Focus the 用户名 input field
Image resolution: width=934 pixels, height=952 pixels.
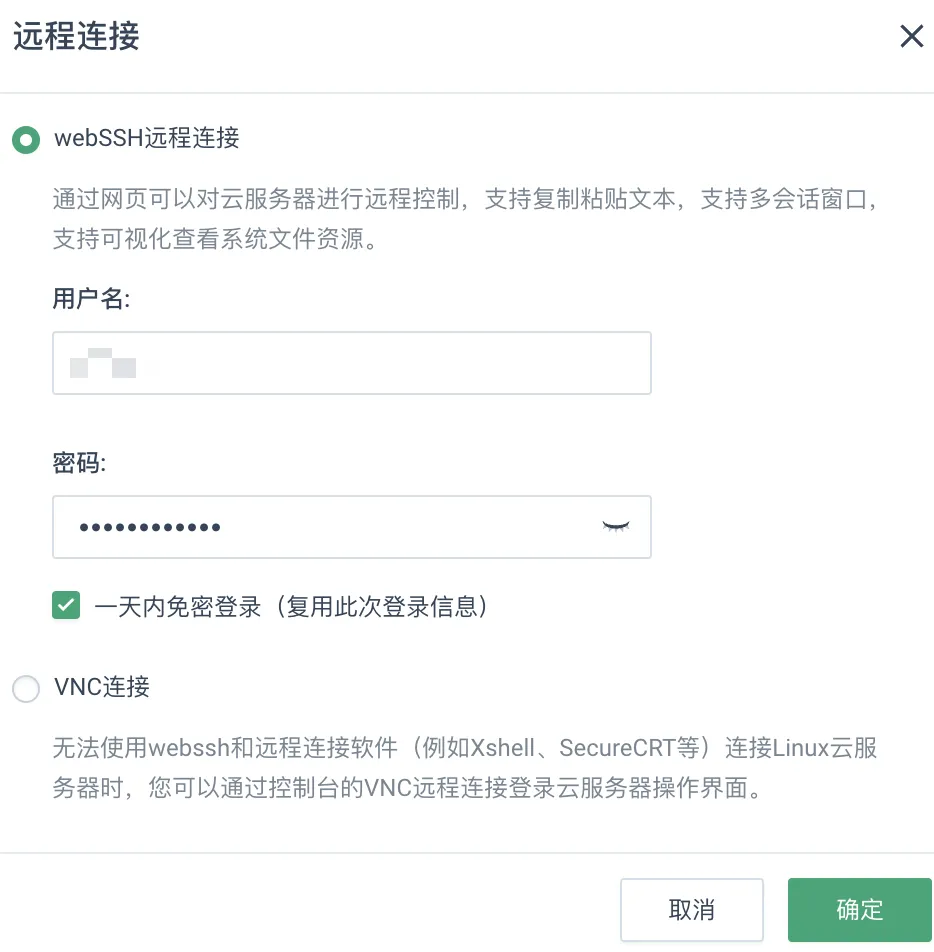pyautogui.click(x=352, y=363)
